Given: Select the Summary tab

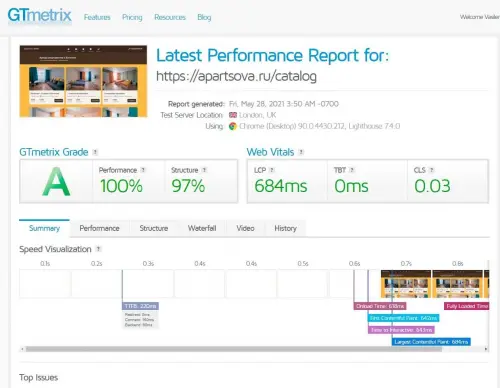Looking at the screenshot, I should point(44,228).
